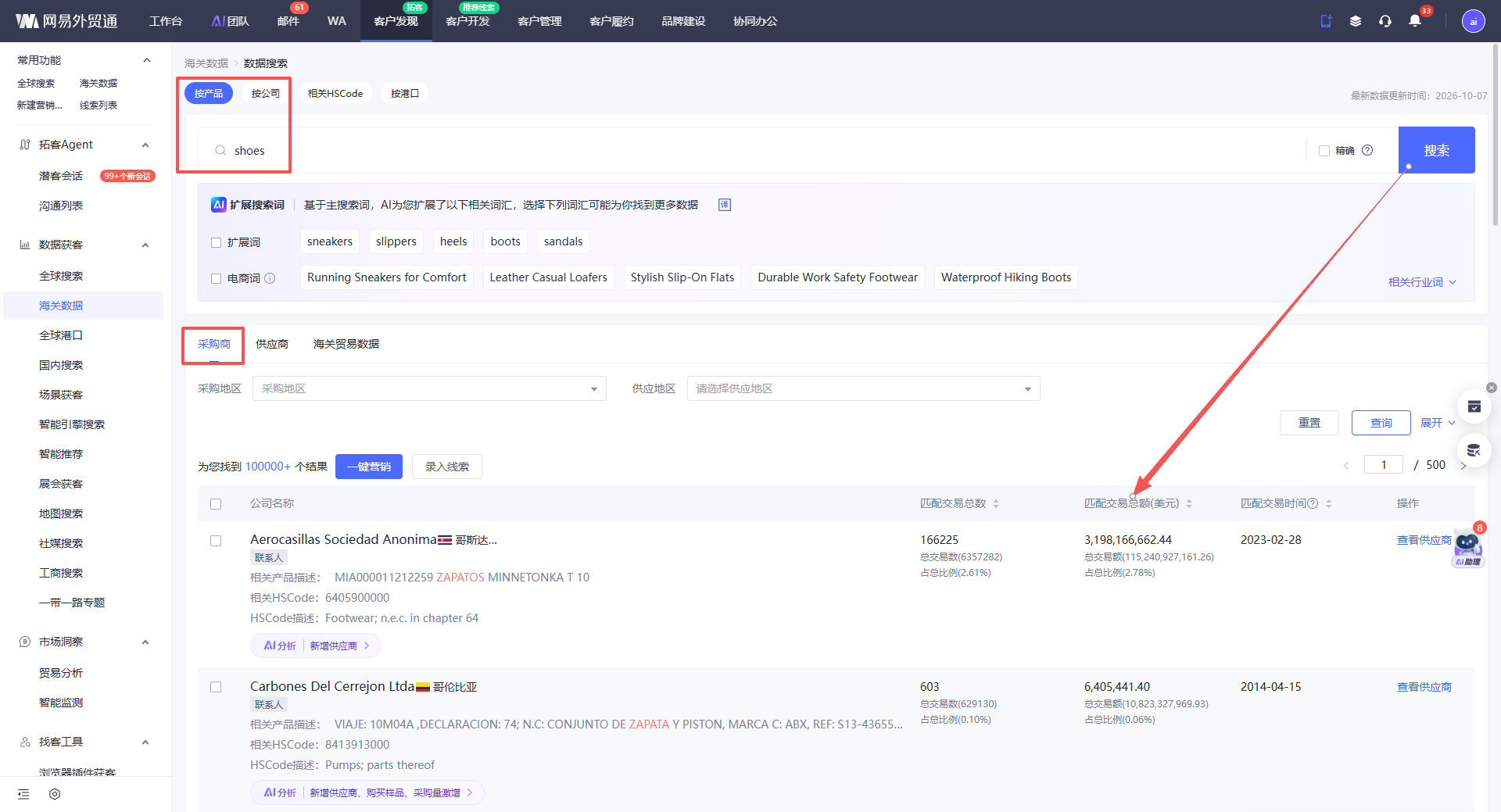Click the translate icon beside expanded keywords text
The image size is (1501, 812).
725,205
